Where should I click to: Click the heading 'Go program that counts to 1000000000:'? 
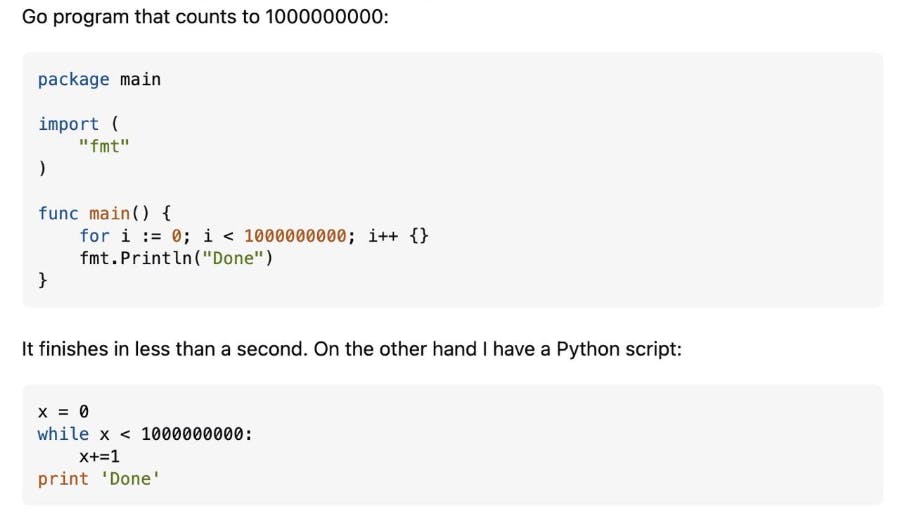205,17
